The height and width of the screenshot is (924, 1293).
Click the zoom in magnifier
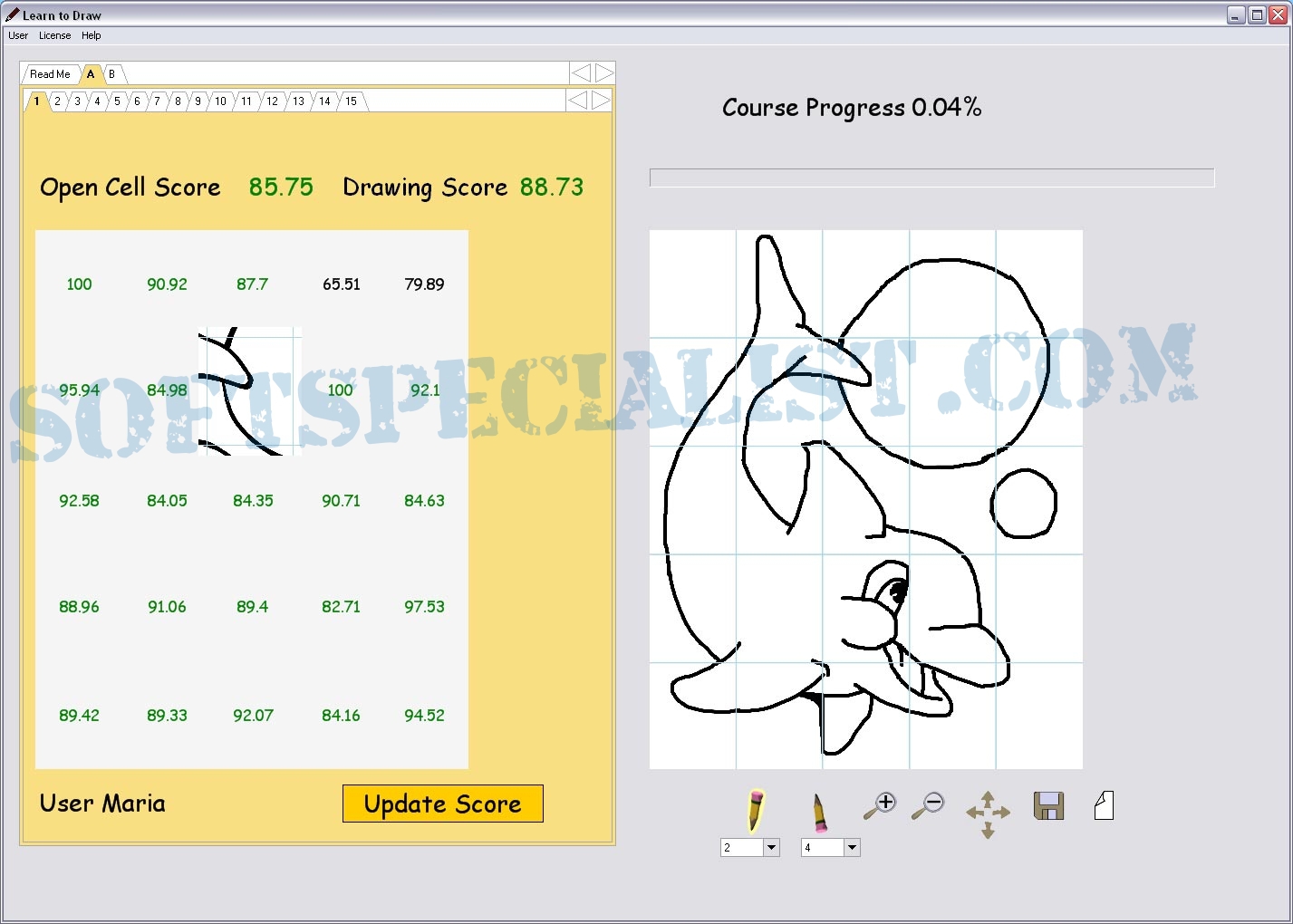(879, 805)
